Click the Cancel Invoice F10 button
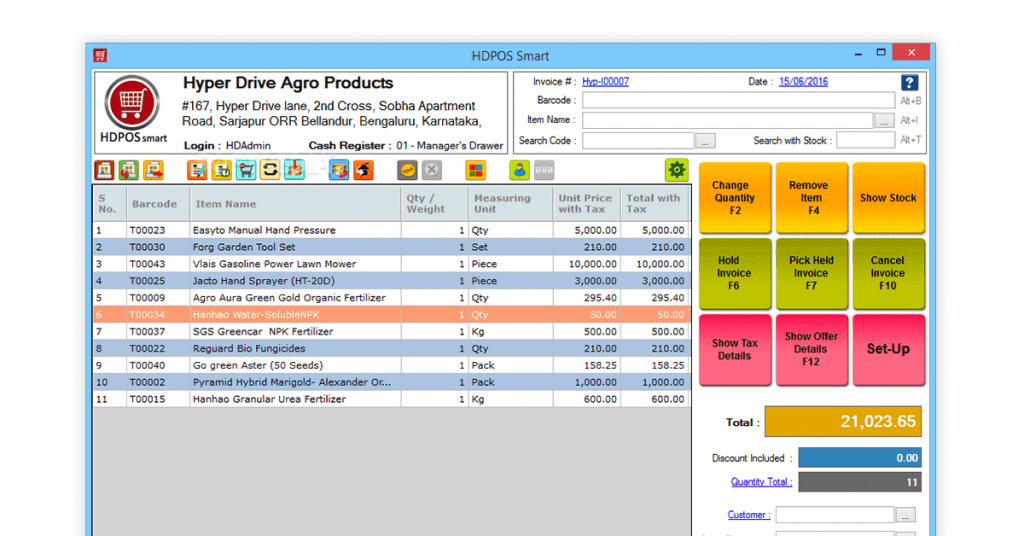 click(888, 274)
